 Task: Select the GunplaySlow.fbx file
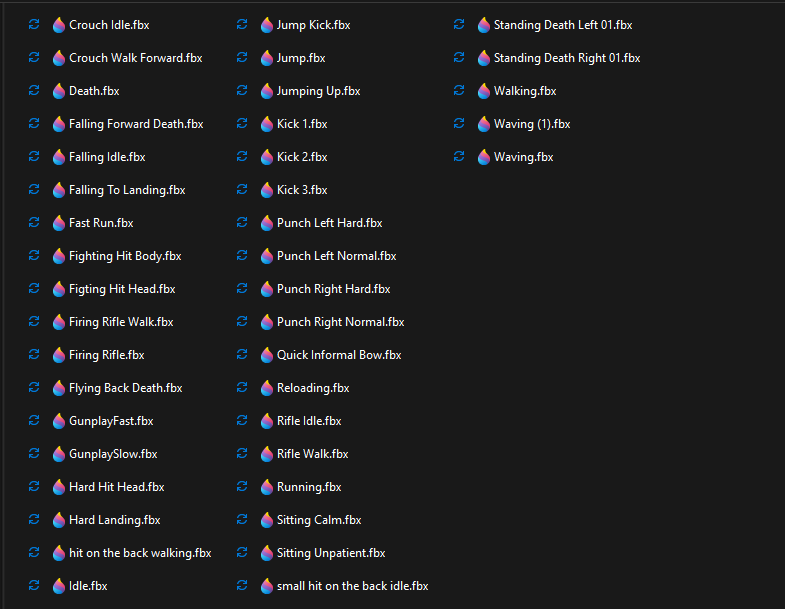coord(113,454)
